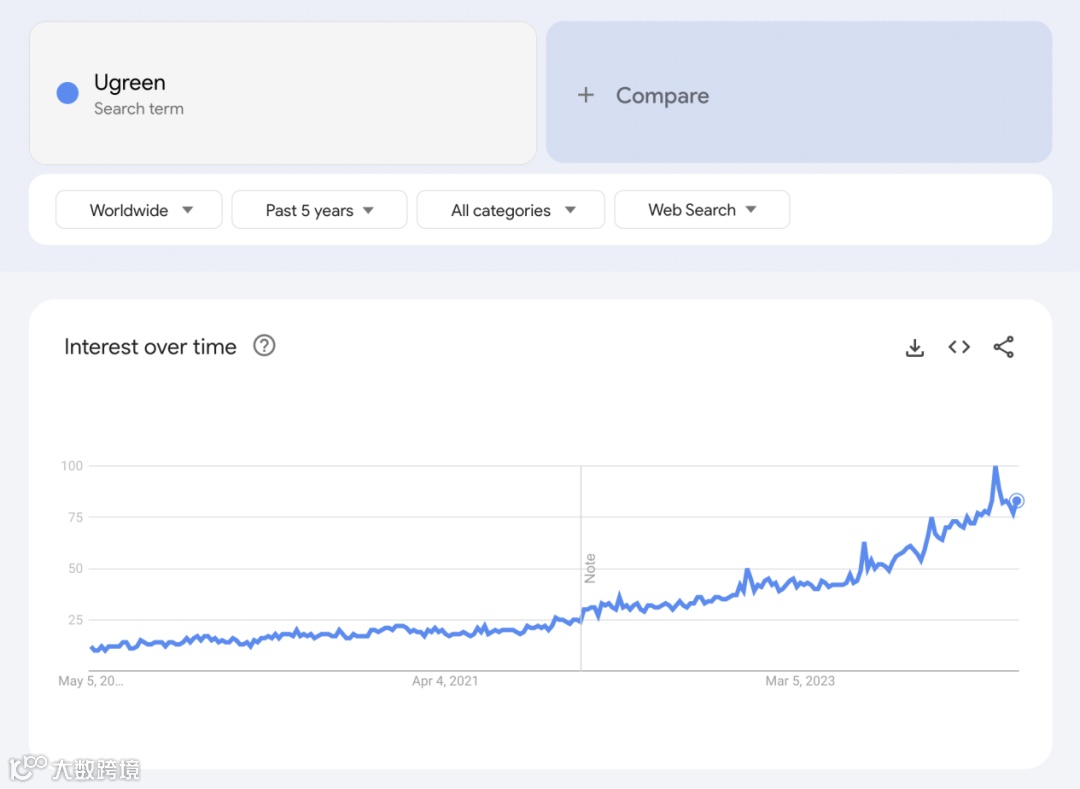Open embed code for the chart
Screen dimensions: 1080x789
tap(959, 347)
